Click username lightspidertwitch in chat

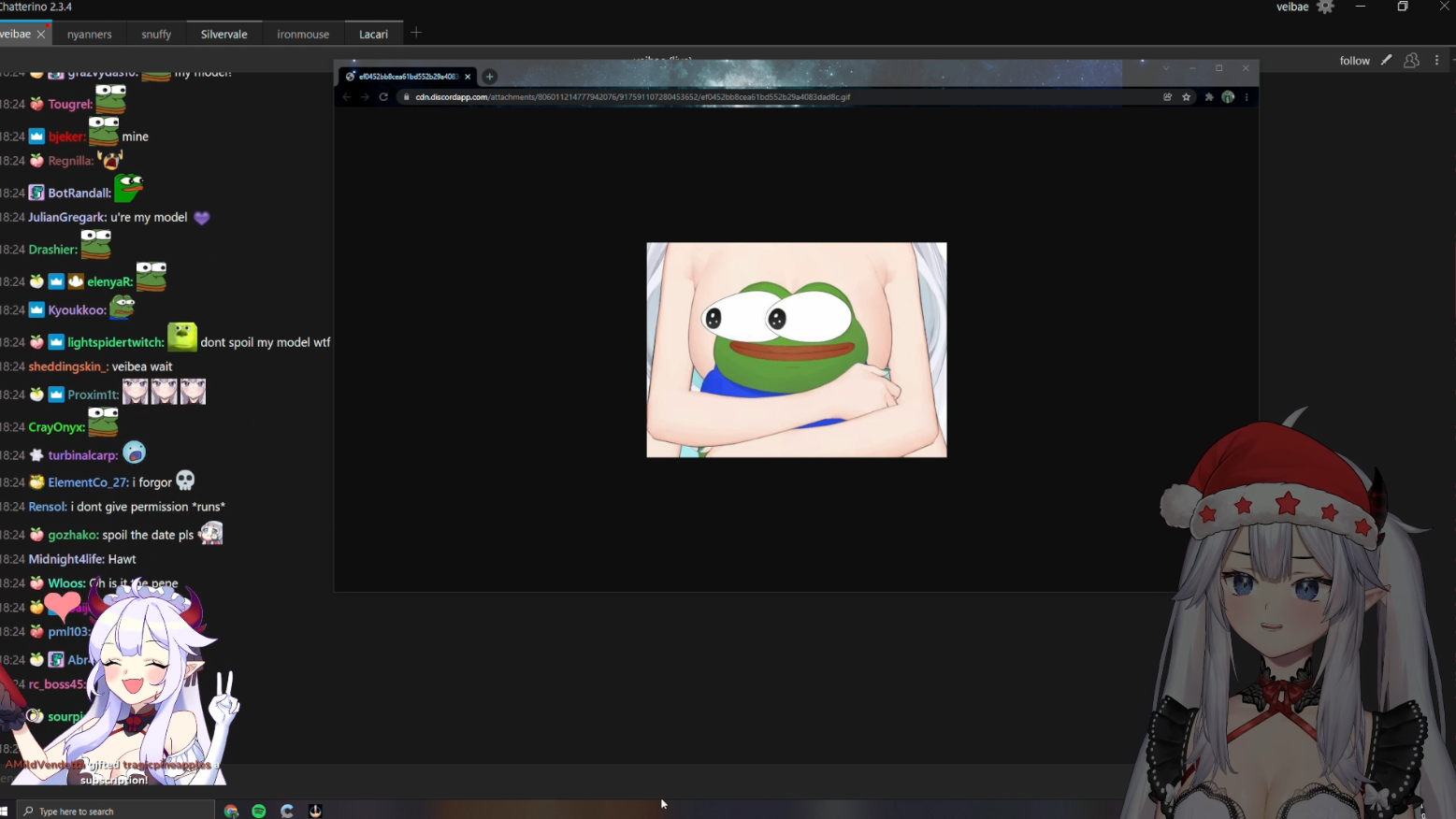(116, 342)
